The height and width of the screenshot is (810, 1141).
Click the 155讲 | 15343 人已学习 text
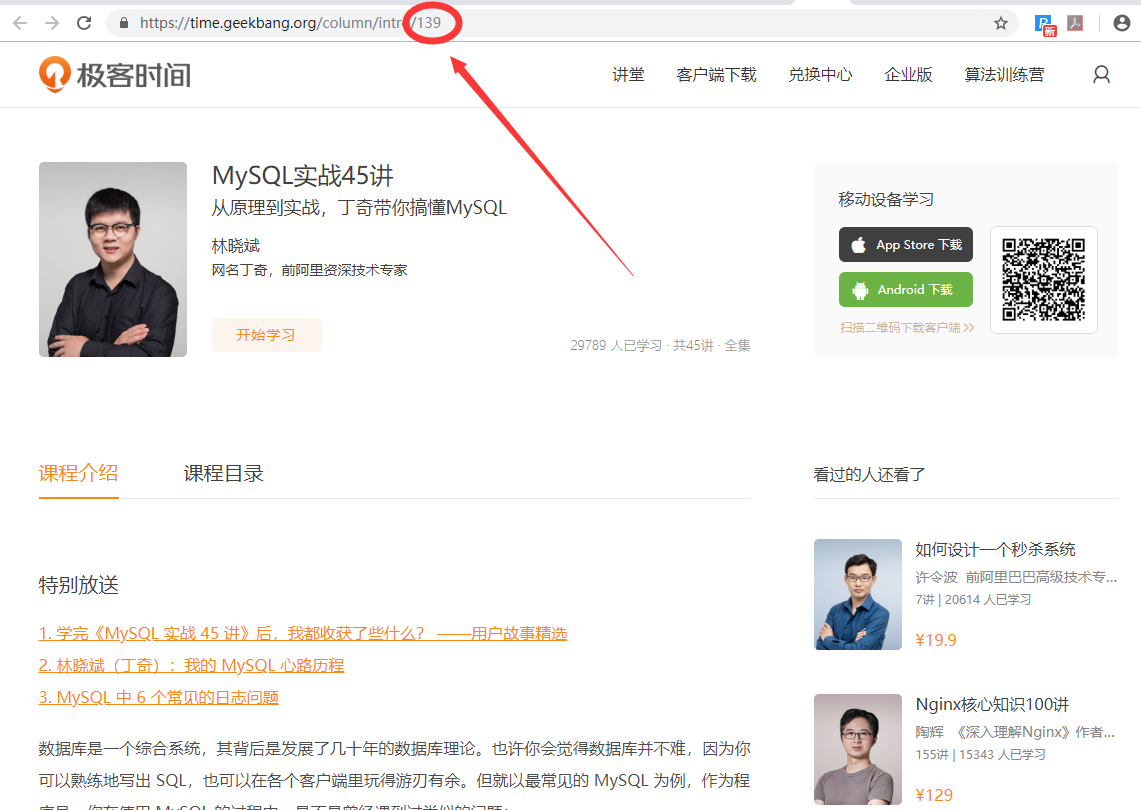pyautogui.click(x=980, y=755)
